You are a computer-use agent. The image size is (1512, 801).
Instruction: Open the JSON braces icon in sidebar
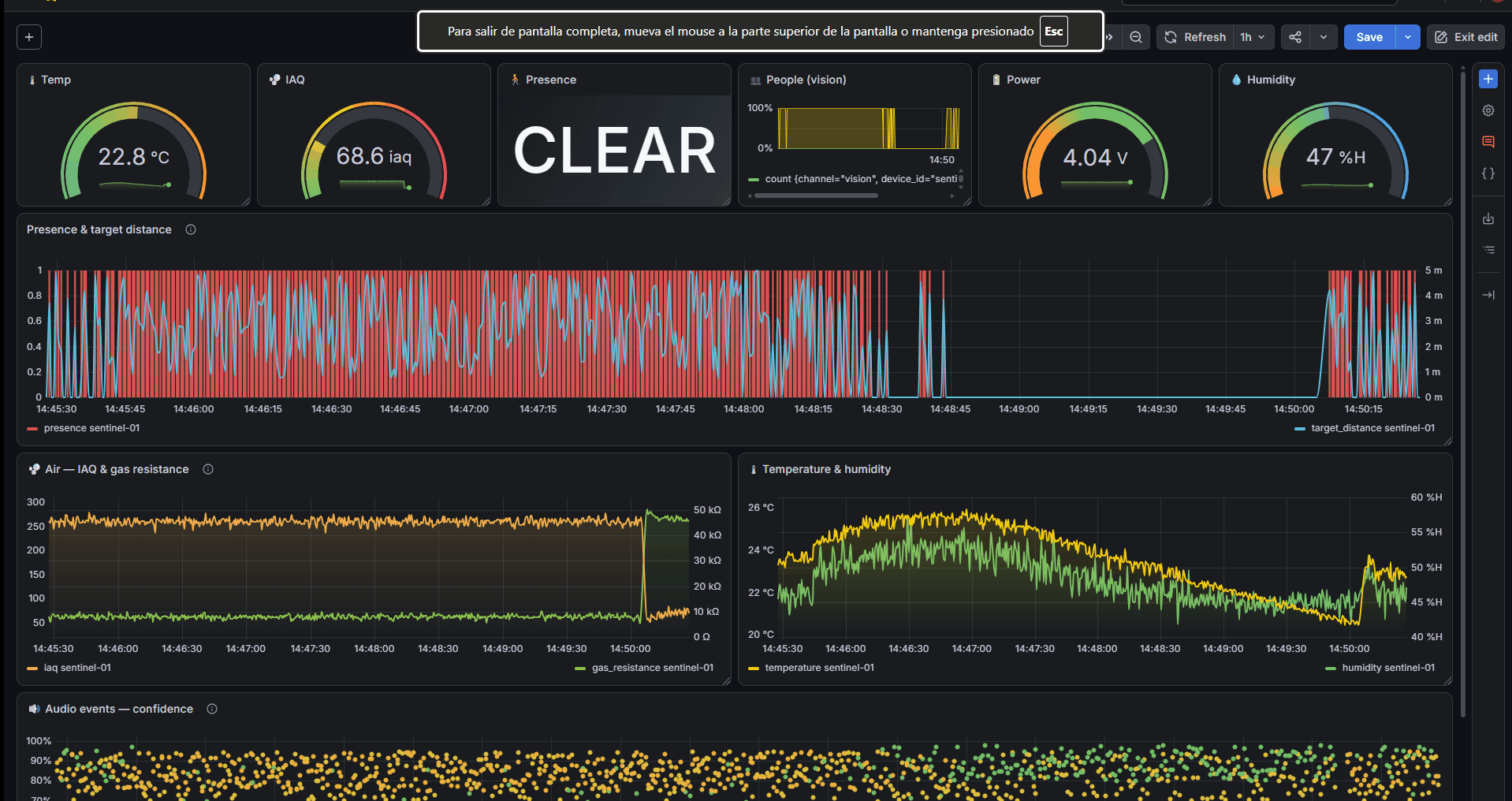[1488, 173]
